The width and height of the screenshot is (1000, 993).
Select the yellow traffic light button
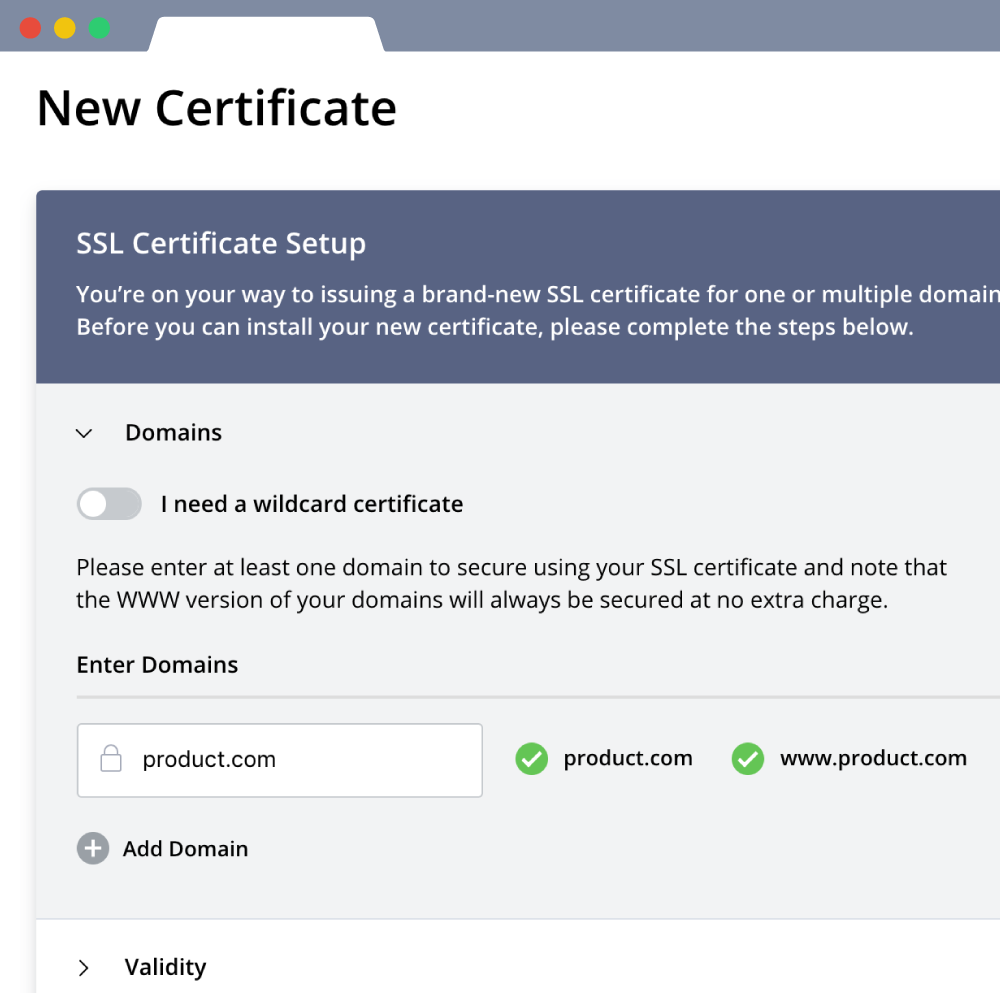click(64, 27)
